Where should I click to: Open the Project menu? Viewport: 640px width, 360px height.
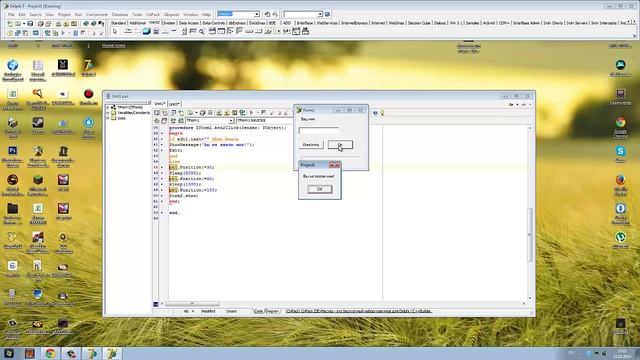click(64, 14)
